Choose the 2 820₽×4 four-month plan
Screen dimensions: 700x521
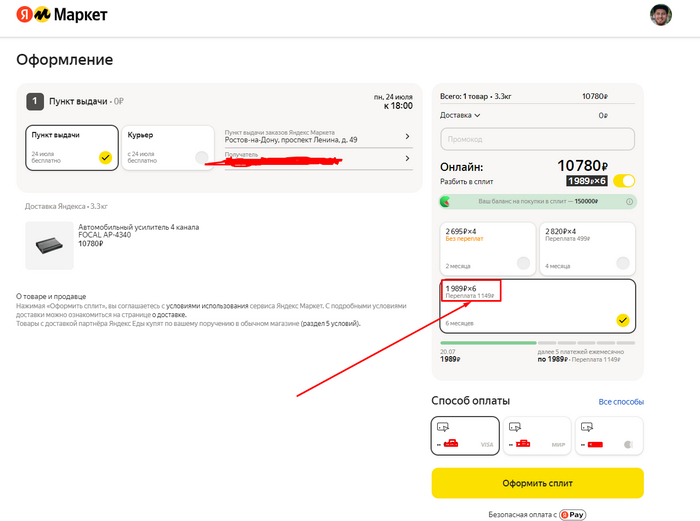click(585, 248)
